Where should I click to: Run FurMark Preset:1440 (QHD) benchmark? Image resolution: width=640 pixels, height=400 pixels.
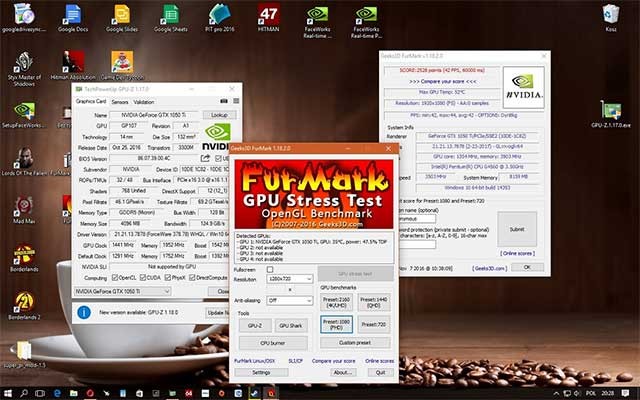click(374, 302)
